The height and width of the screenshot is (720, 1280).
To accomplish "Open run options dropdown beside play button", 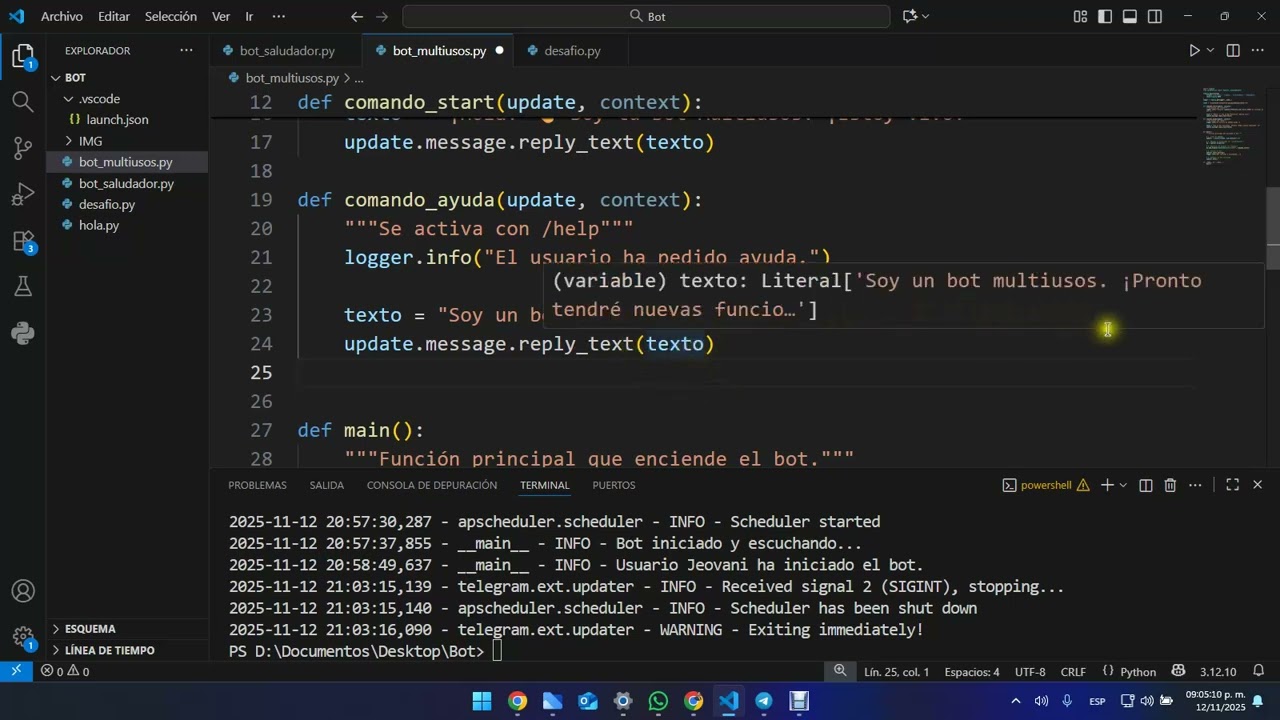I will (x=1210, y=50).
